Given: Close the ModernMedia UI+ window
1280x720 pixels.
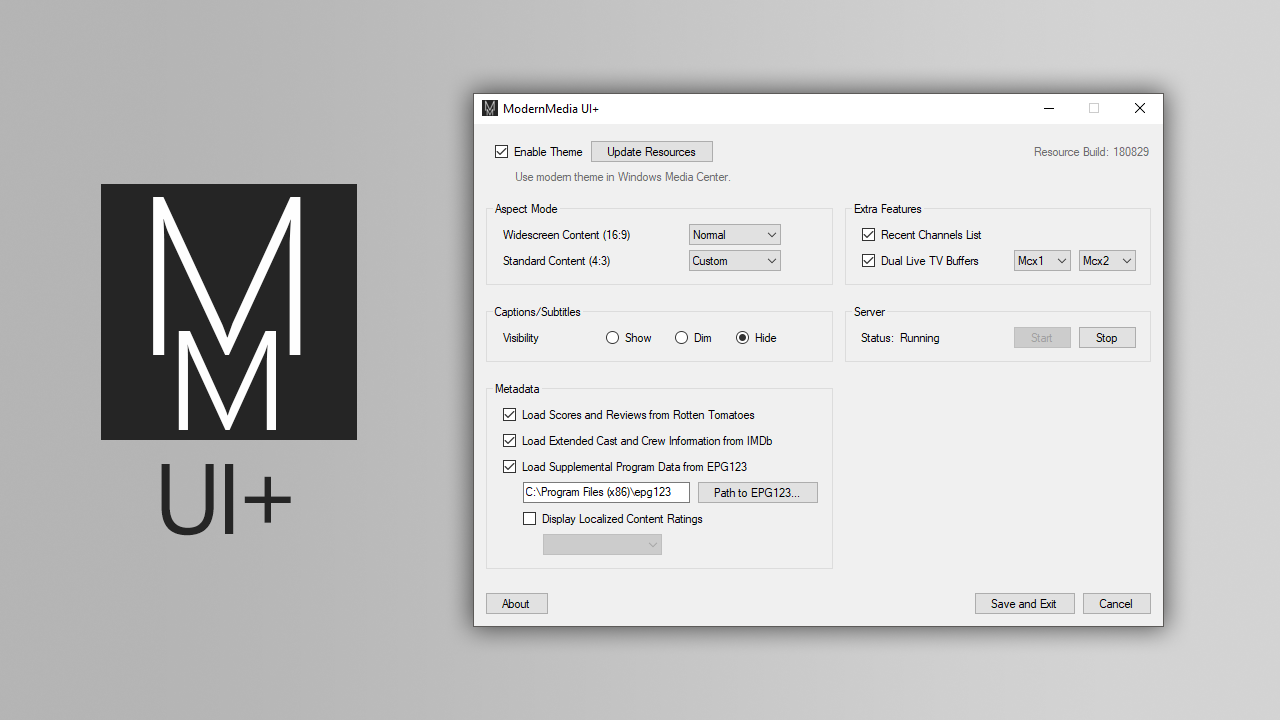Looking at the screenshot, I should tap(1139, 108).
